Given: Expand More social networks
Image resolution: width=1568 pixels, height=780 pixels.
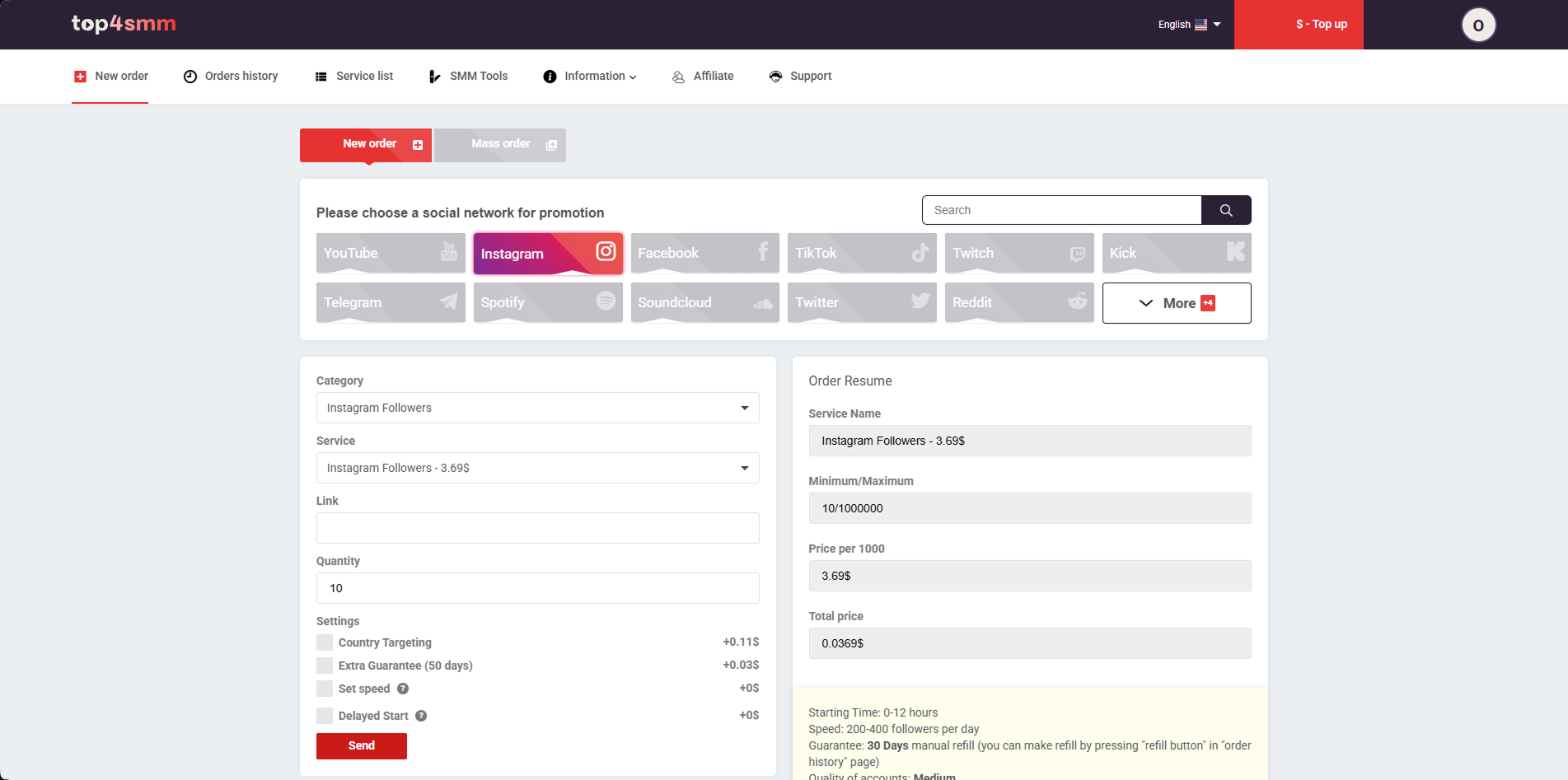Looking at the screenshot, I should (1177, 303).
